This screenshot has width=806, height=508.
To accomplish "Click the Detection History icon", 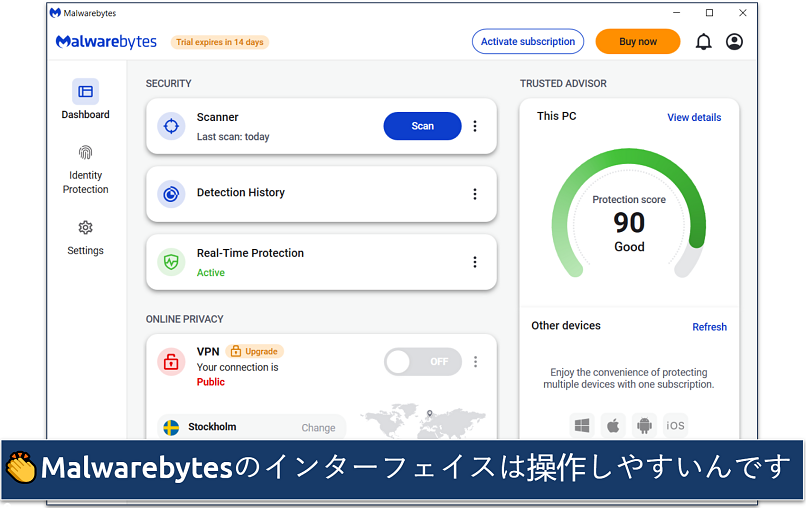I will point(171,193).
